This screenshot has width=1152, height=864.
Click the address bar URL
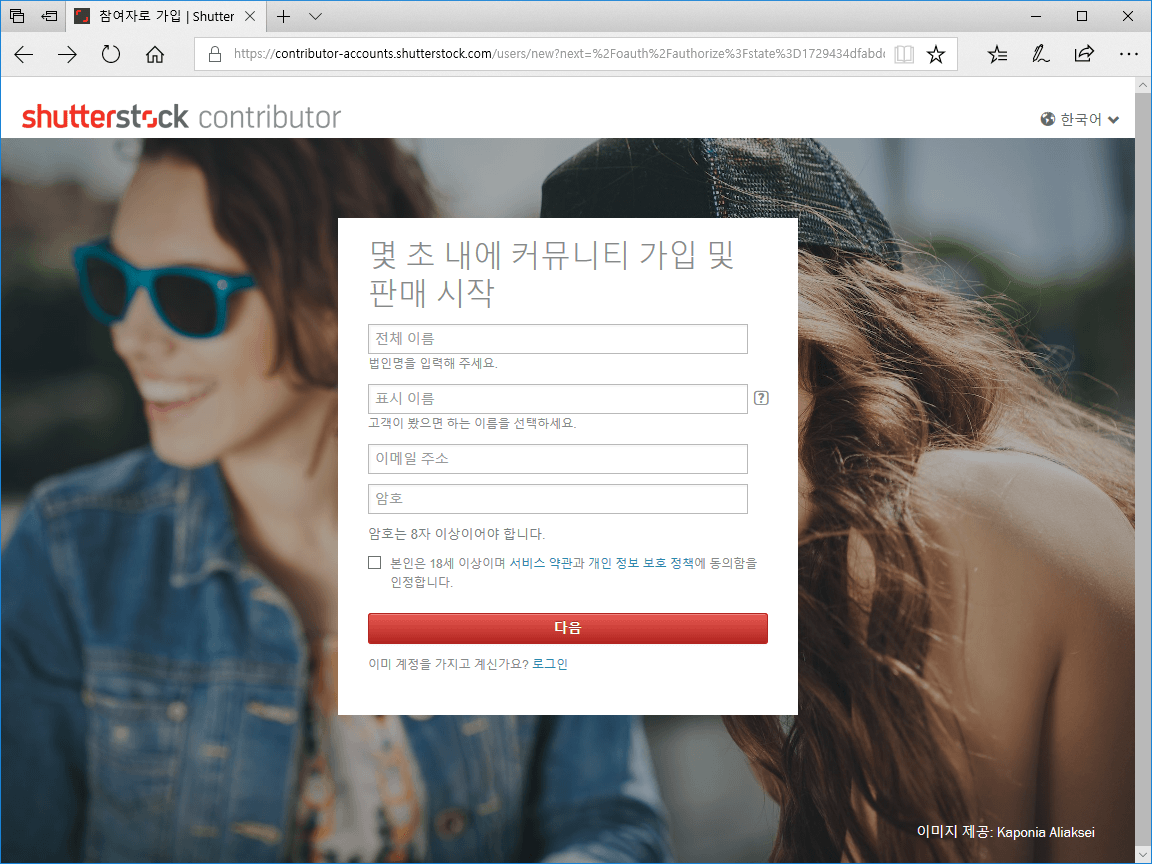click(x=558, y=54)
